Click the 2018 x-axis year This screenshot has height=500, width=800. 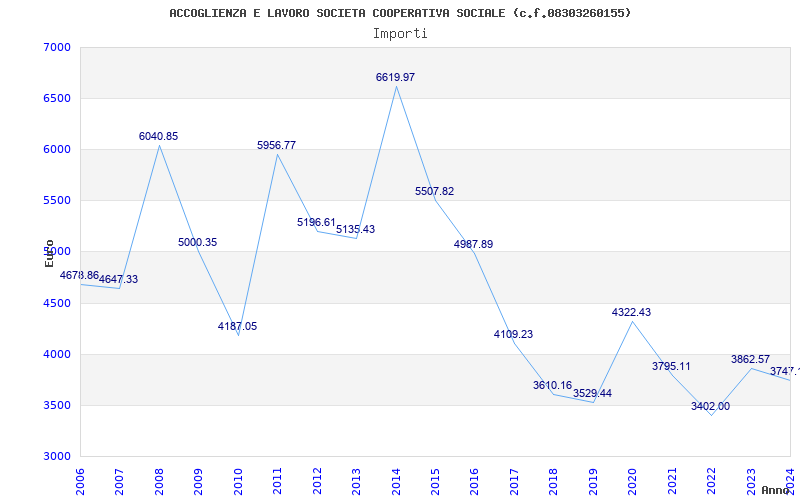(x=554, y=481)
